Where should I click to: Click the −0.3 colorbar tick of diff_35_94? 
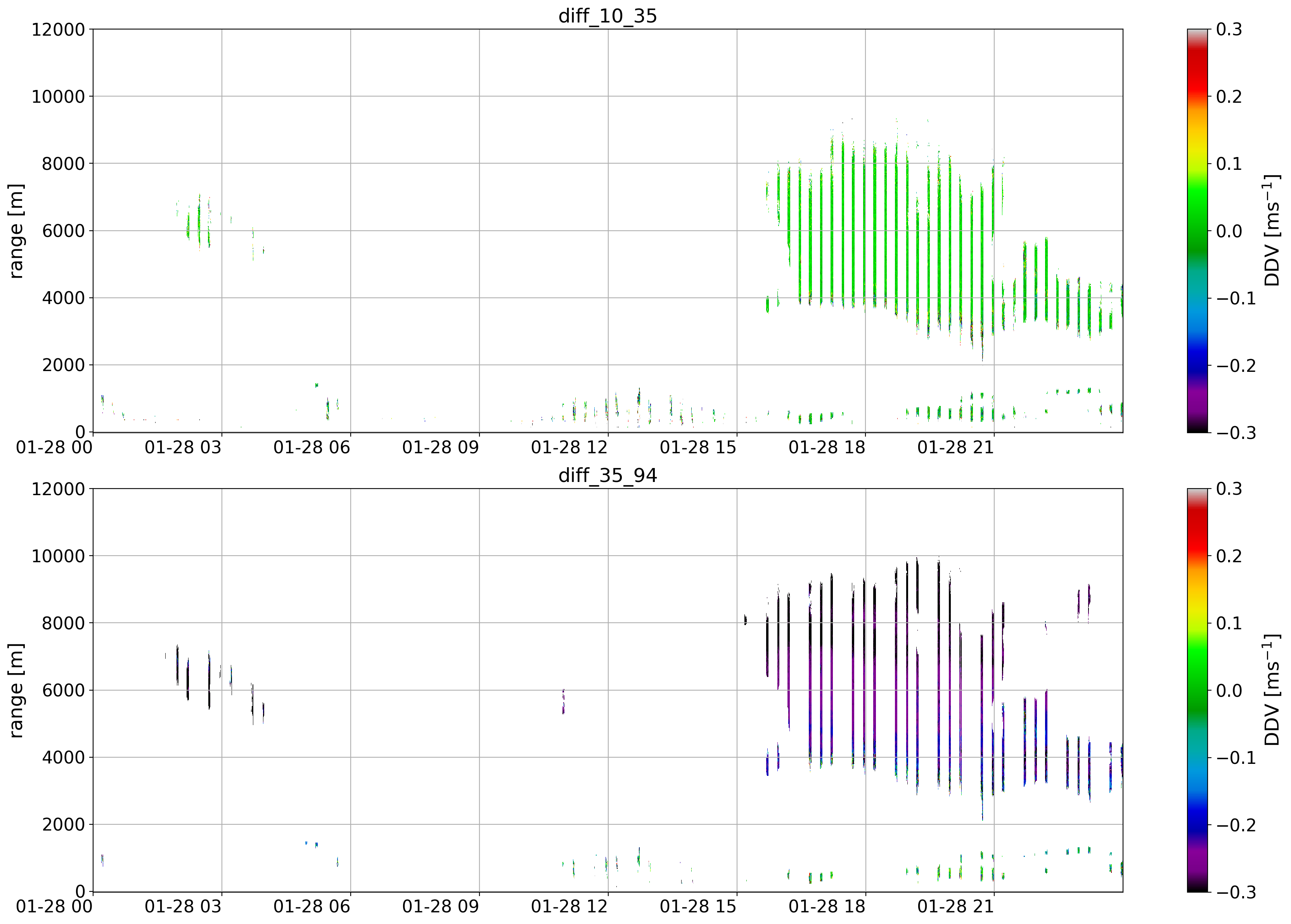1236,892
